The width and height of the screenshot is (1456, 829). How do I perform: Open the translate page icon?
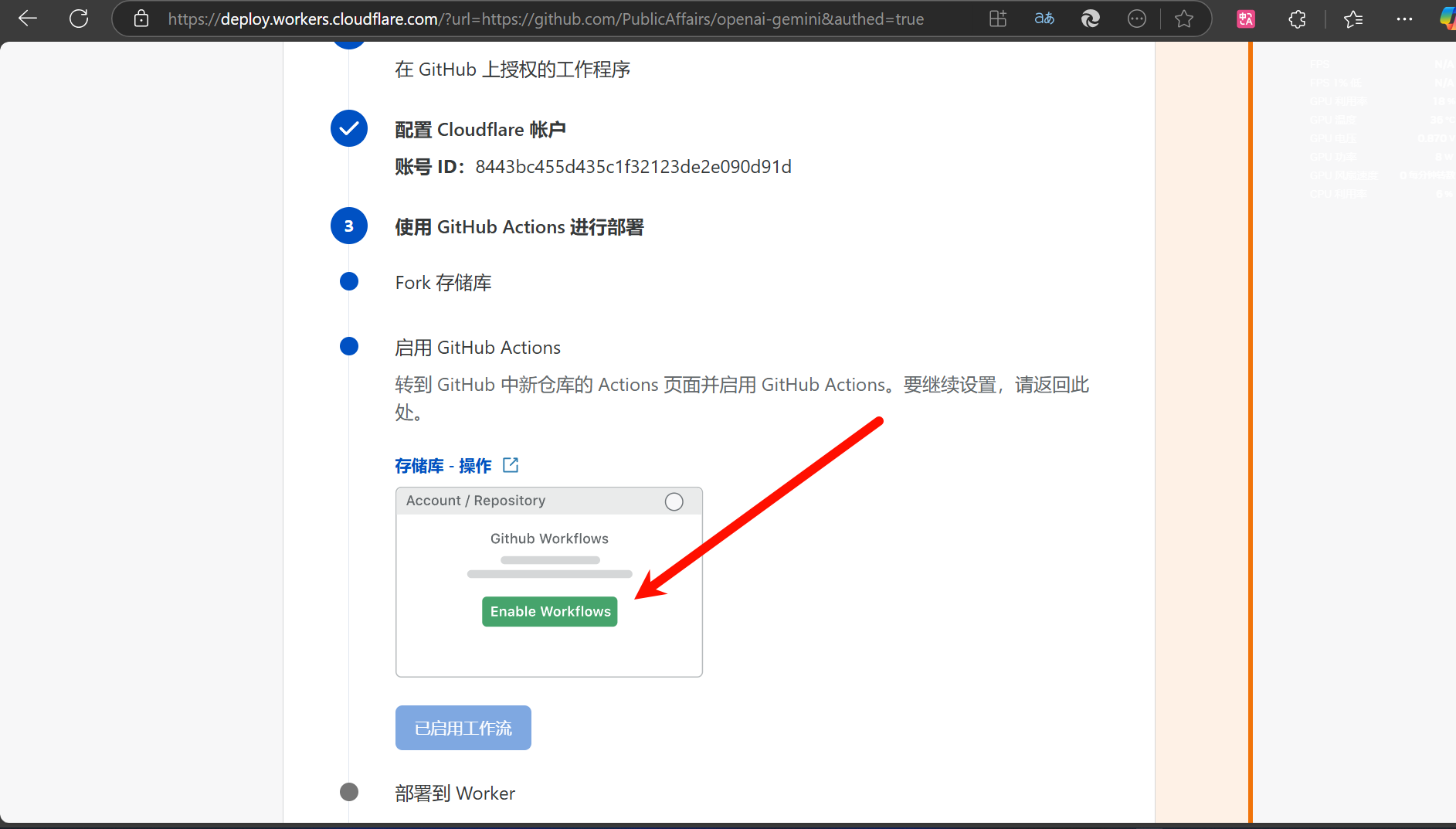point(1044,19)
